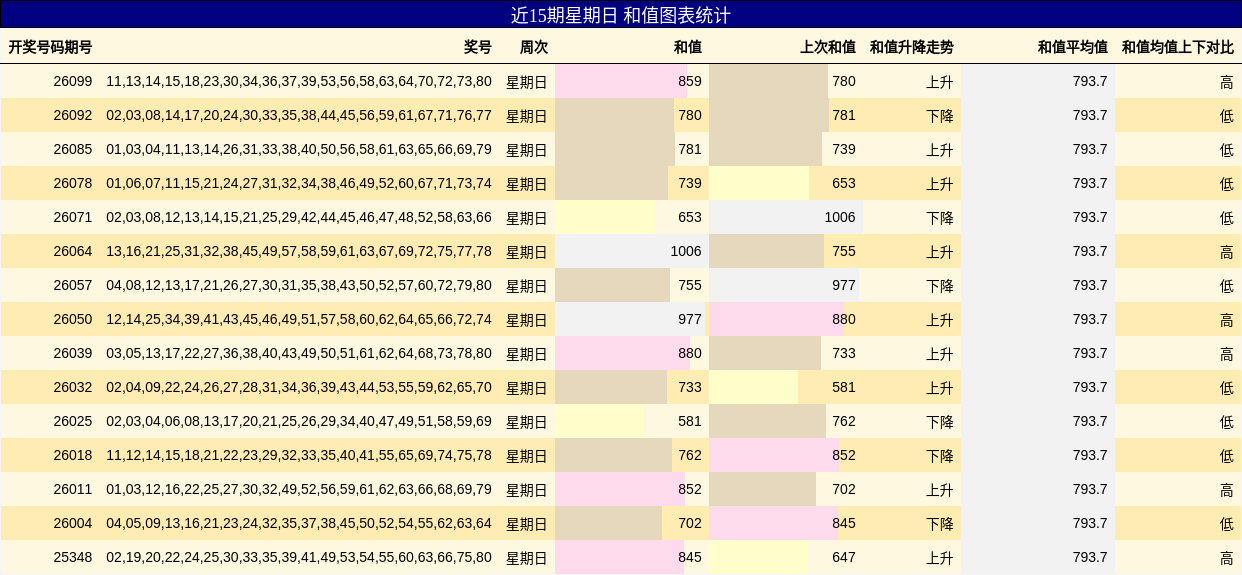Click the 上次和值 cell showing 647
Image resolution: width=1242 pixels, height=575 pixels.
[786, 557]
